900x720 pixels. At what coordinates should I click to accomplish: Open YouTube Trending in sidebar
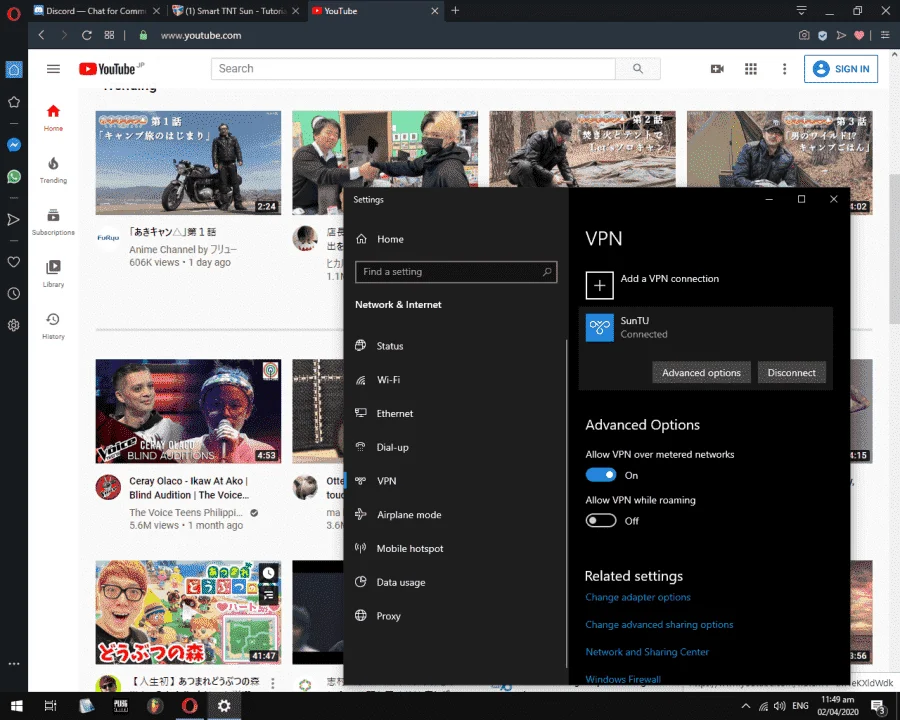pyautogui.click(x=53, y=170)
